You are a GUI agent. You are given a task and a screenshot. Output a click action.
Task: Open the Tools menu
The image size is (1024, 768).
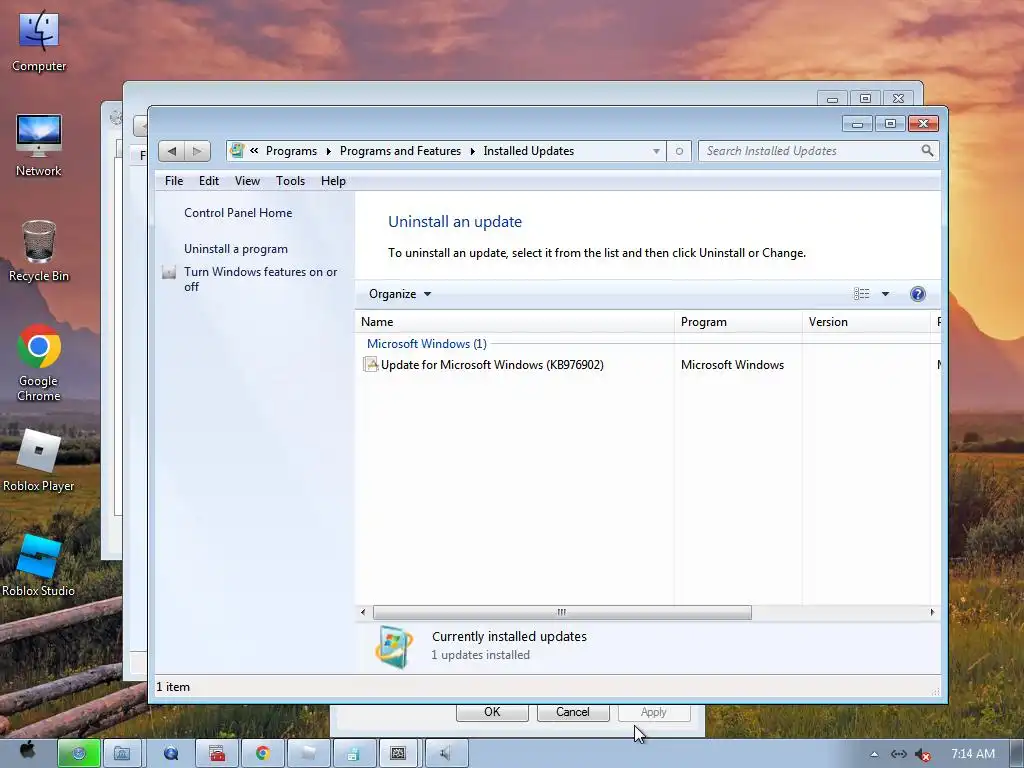pyautogui.click(x=291, y=181)
